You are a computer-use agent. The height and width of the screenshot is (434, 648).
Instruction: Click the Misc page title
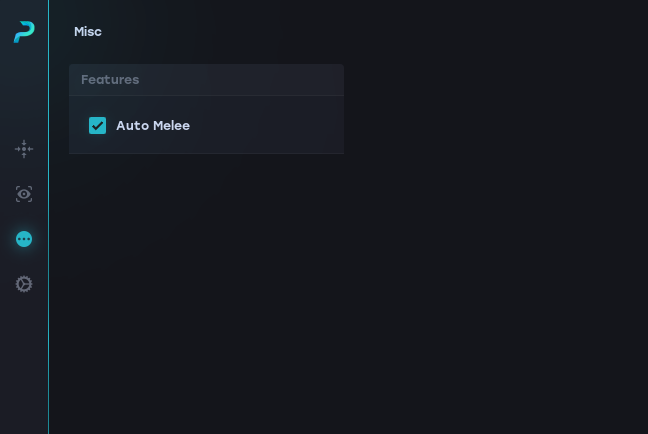point(88,32)
